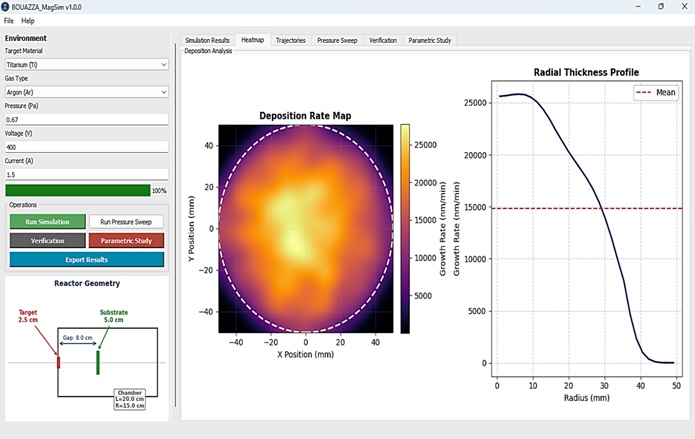Open the Help menu
This screenshot has width=695, height=439.
[27, 21]
